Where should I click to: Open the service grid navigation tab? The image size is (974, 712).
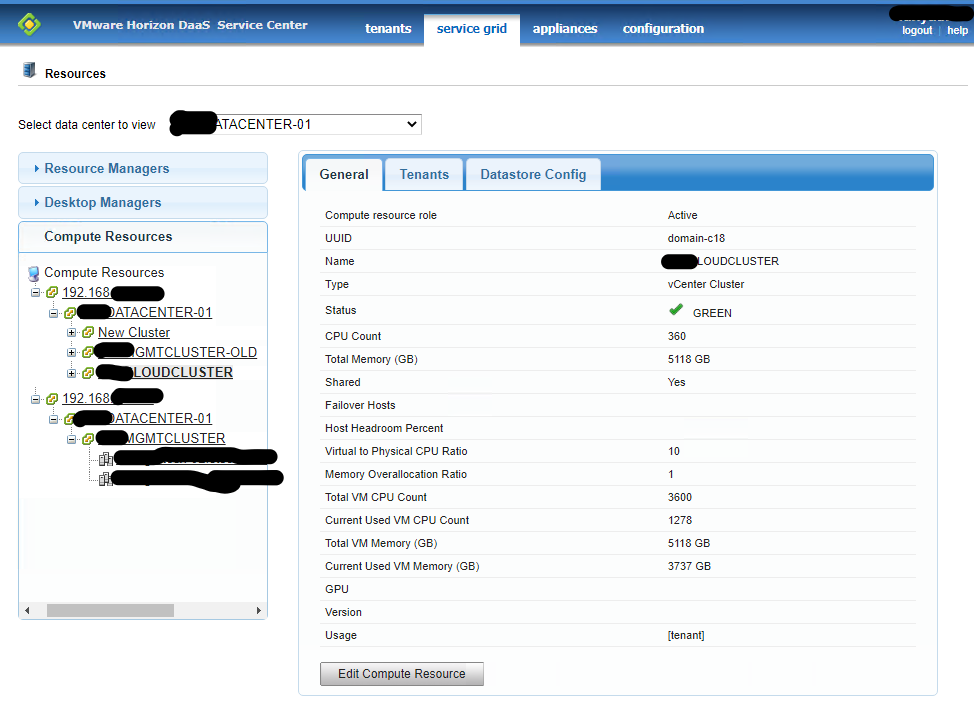click(x=472, y=29)
